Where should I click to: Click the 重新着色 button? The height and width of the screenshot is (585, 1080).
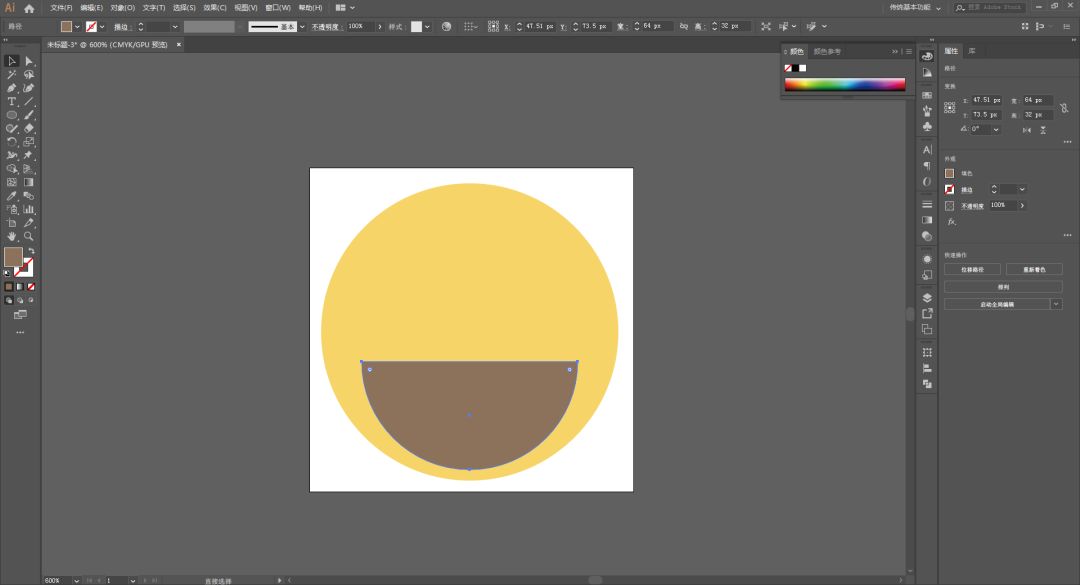point(1034,269)
